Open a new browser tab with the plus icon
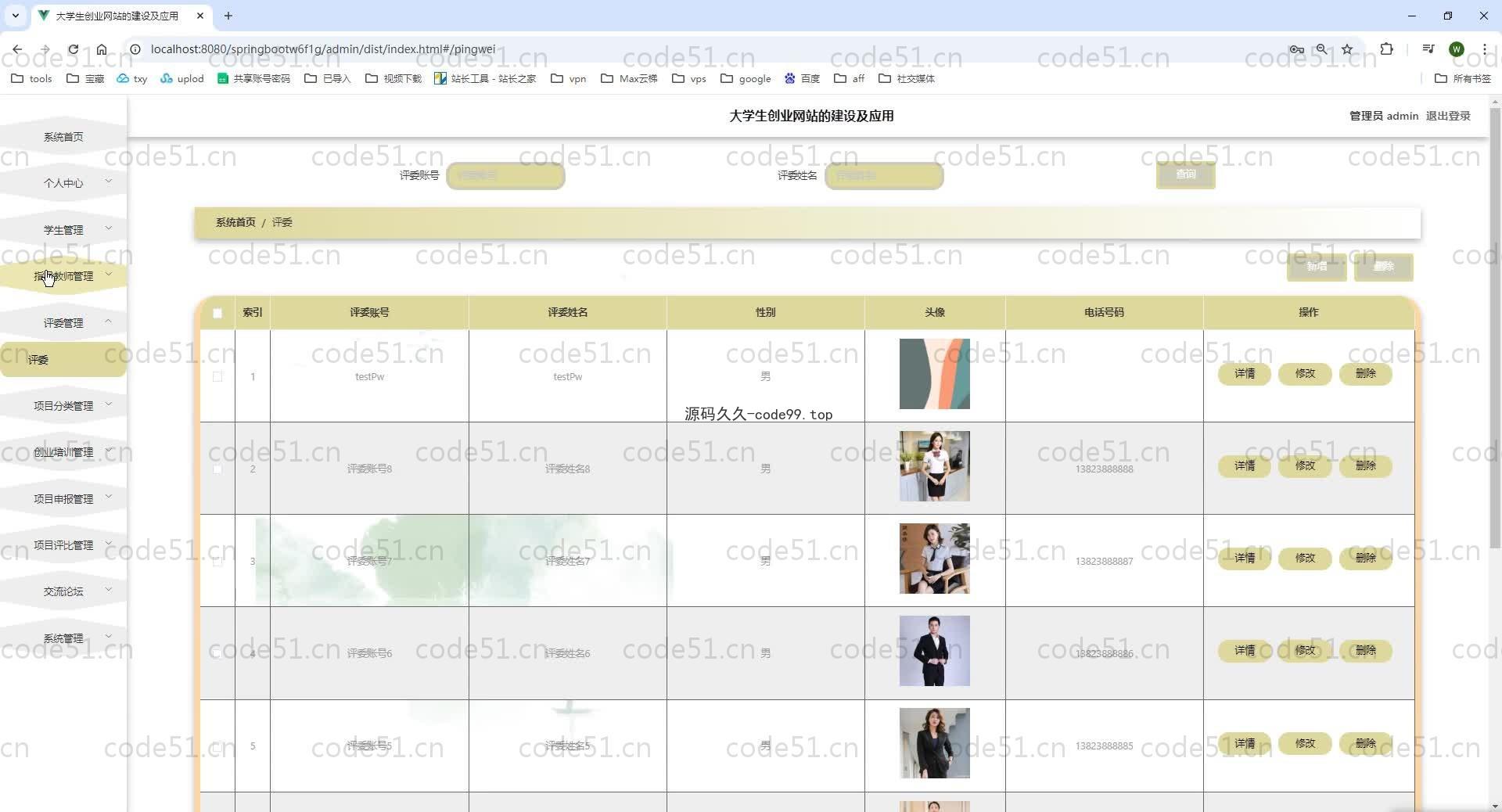Viewport: 1502px width, 812px height. [228, 16]
